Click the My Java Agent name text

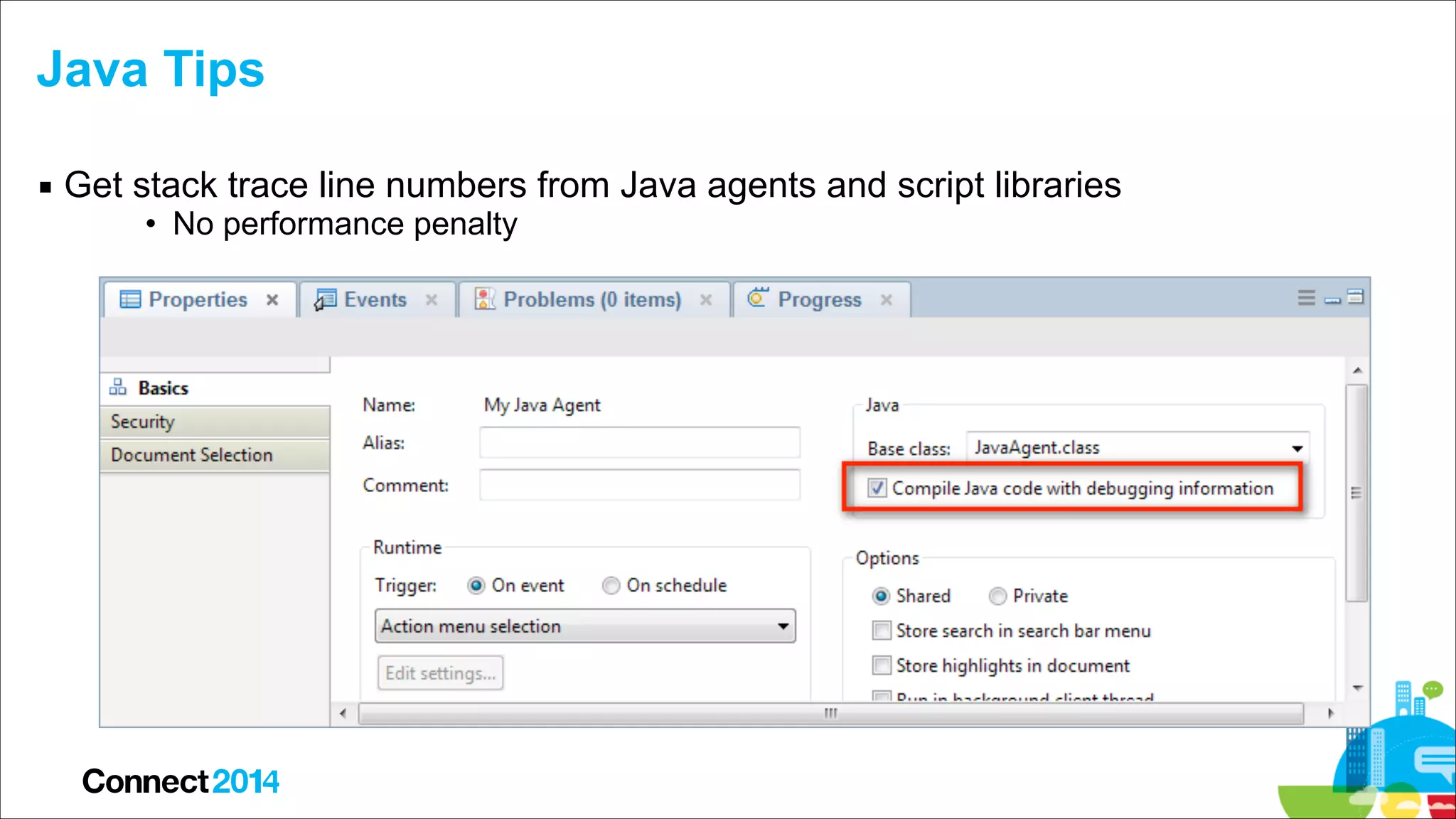pos(542,405)
